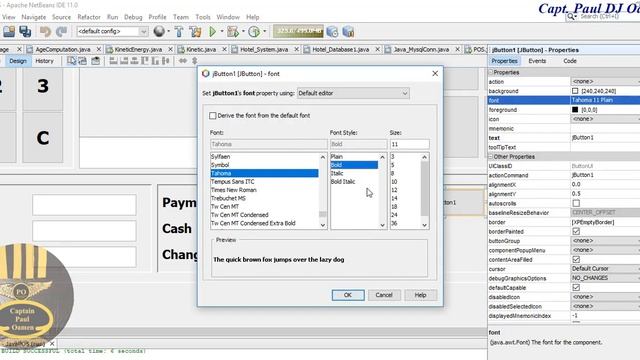Open the Refactor menu
Image resolution: width=640 pixels, height=360 pixels.
point(89,17)
